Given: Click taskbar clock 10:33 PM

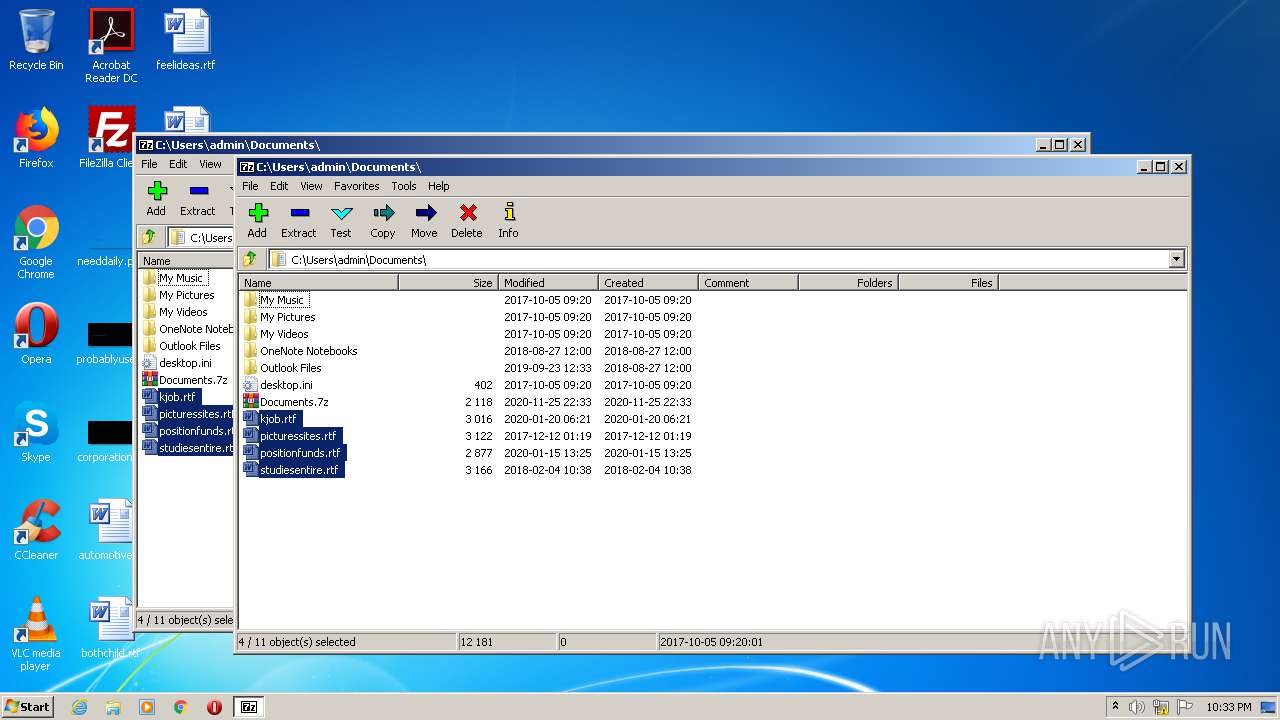Looking at the screenshot, I should click(1228, 707).
